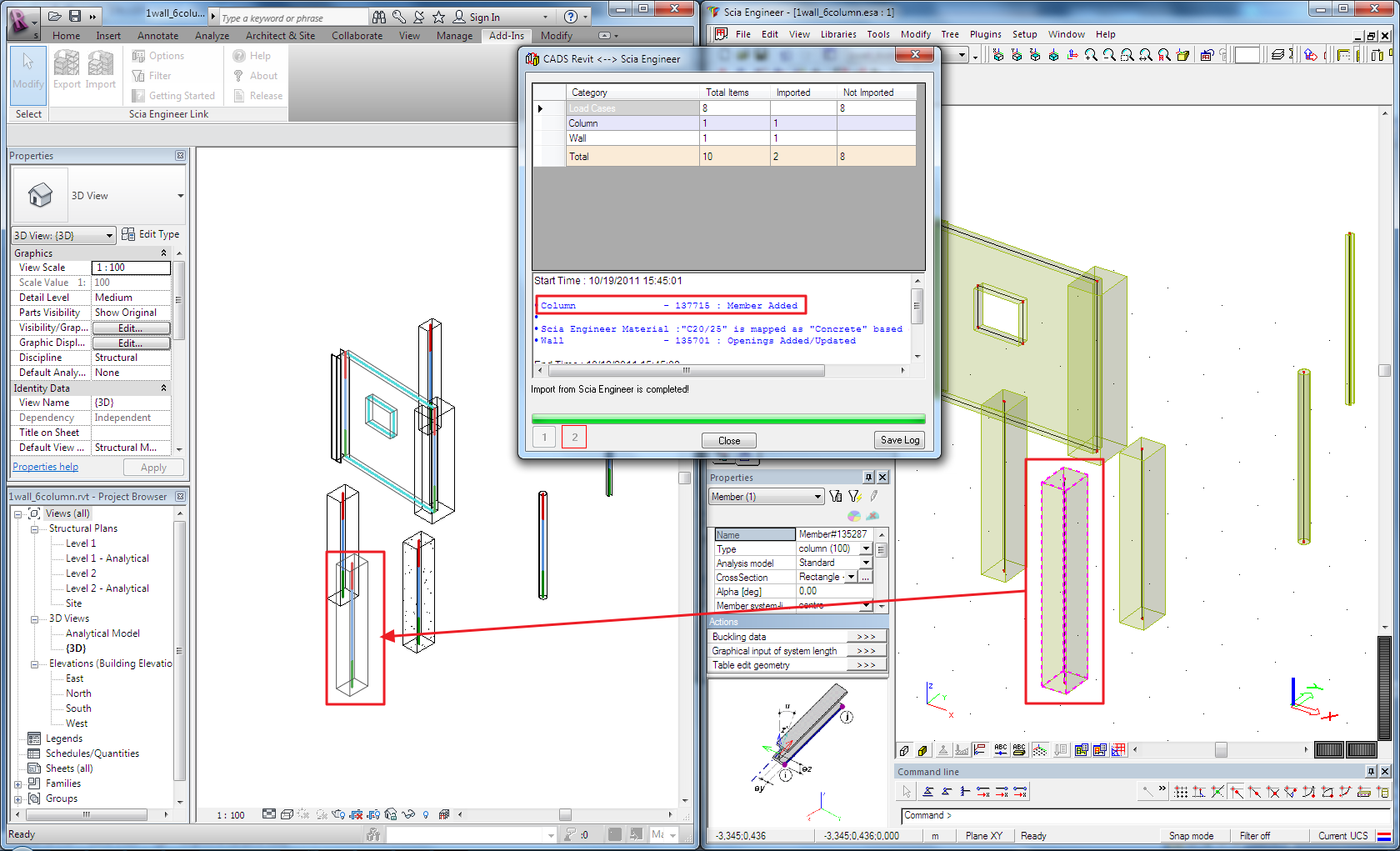
Task: Open the Collaborate ribbon tab
Action: click(357, 36)
